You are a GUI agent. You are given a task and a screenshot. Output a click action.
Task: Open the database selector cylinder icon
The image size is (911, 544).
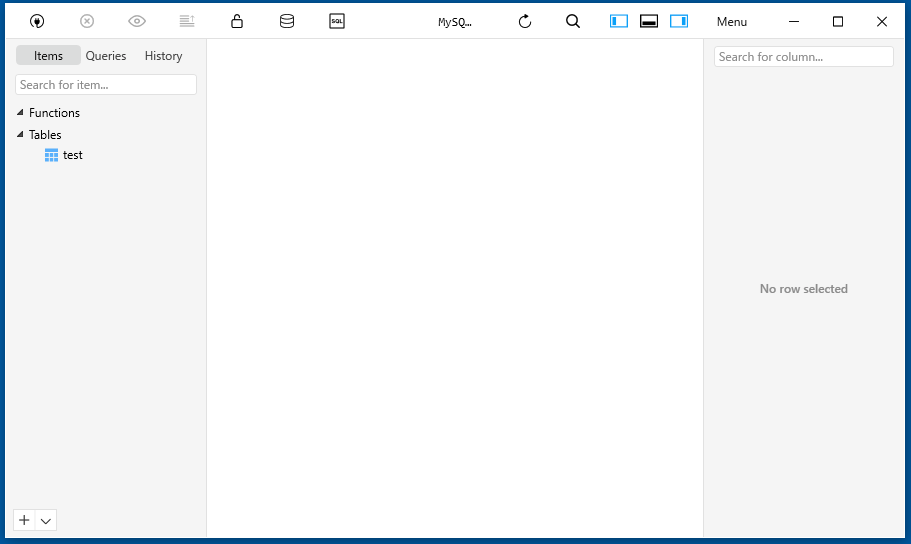[x=287, y=22]
